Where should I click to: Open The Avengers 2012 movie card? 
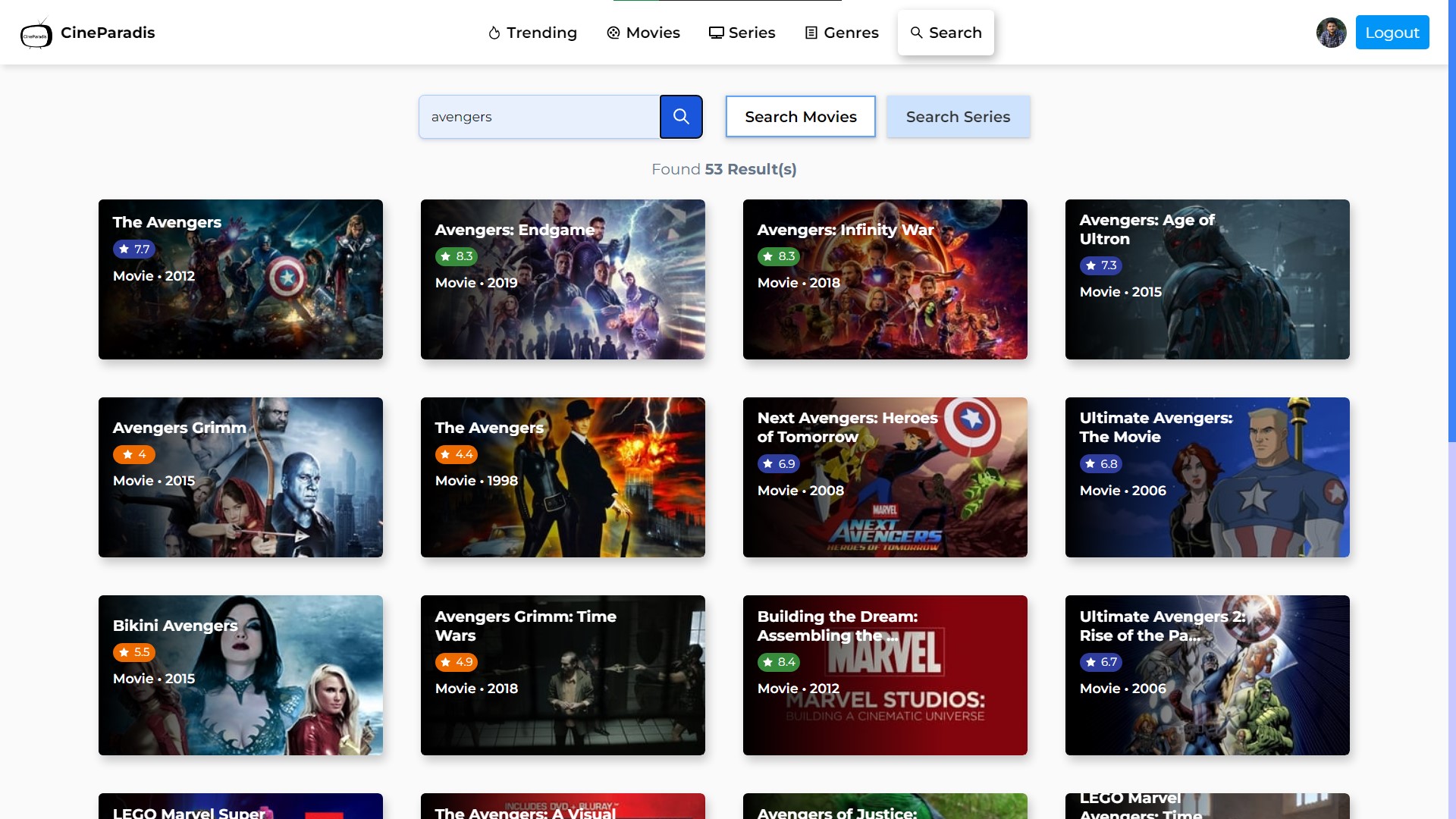point(240,280)
